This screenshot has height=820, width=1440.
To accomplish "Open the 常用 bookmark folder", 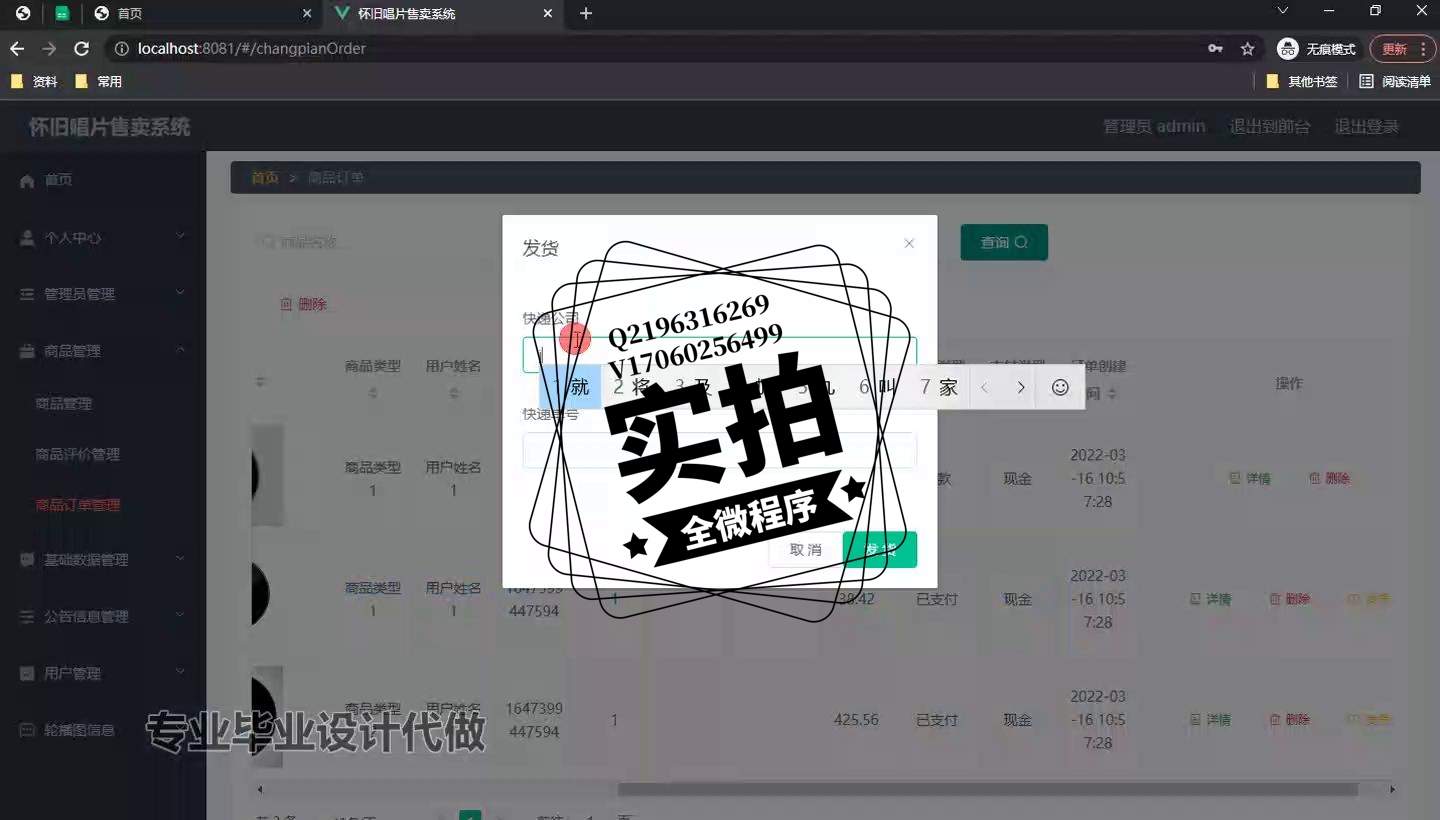I will [x=99, y=82].
